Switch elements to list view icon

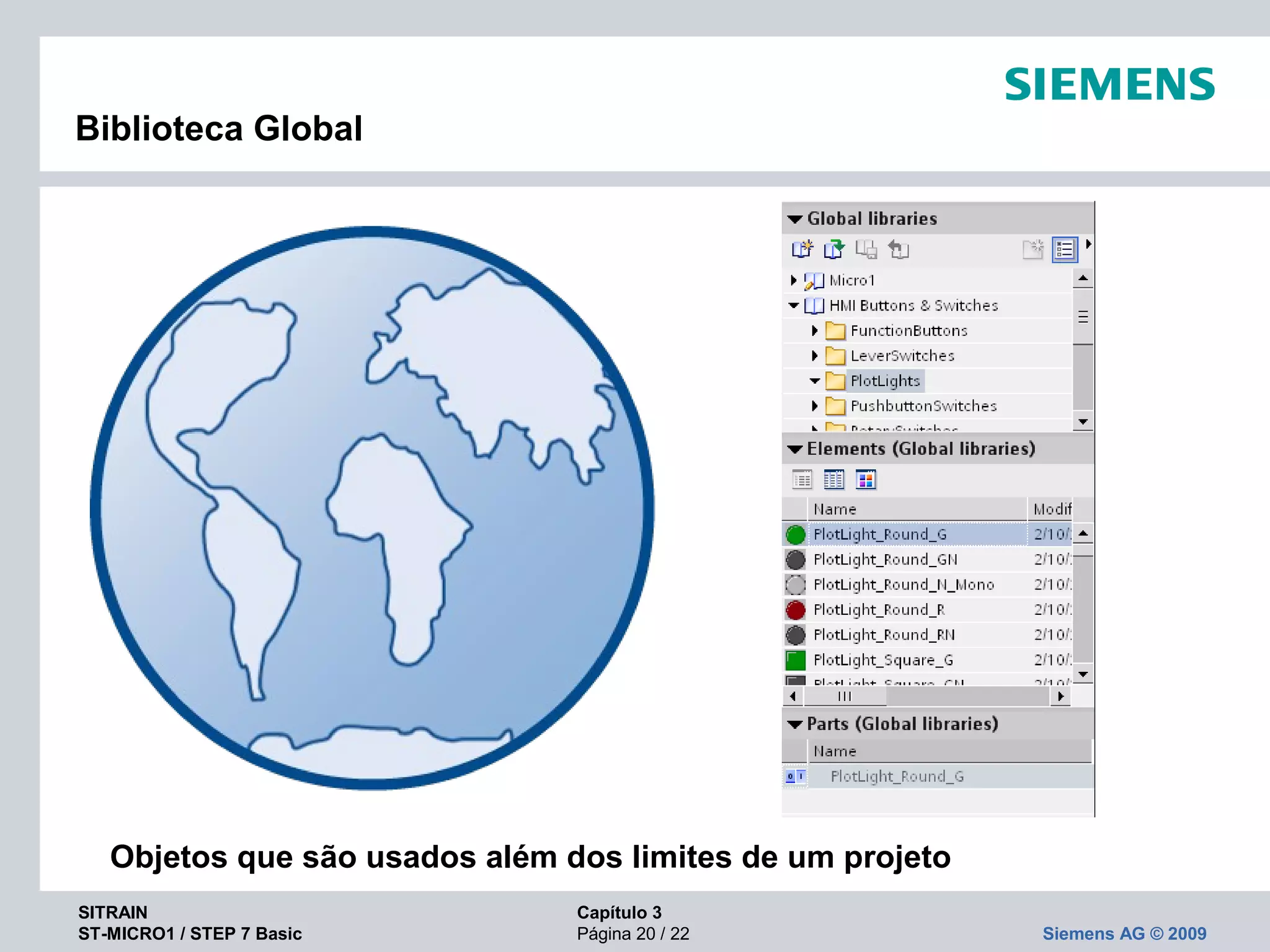833,479
